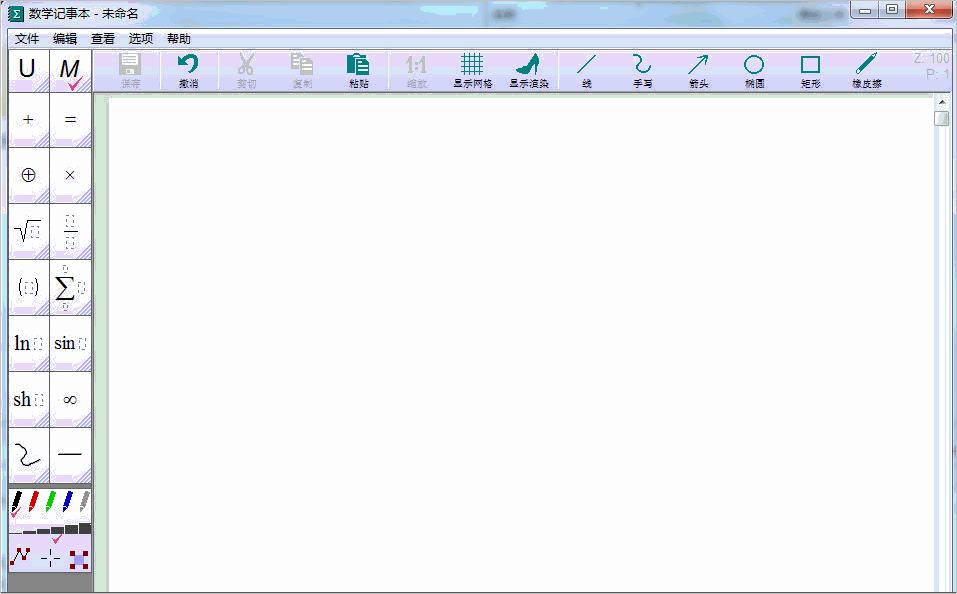This screenshot has height=594, width=957.
Task: Click the 复制 copy icon
Action: click(x=302, y=70)
